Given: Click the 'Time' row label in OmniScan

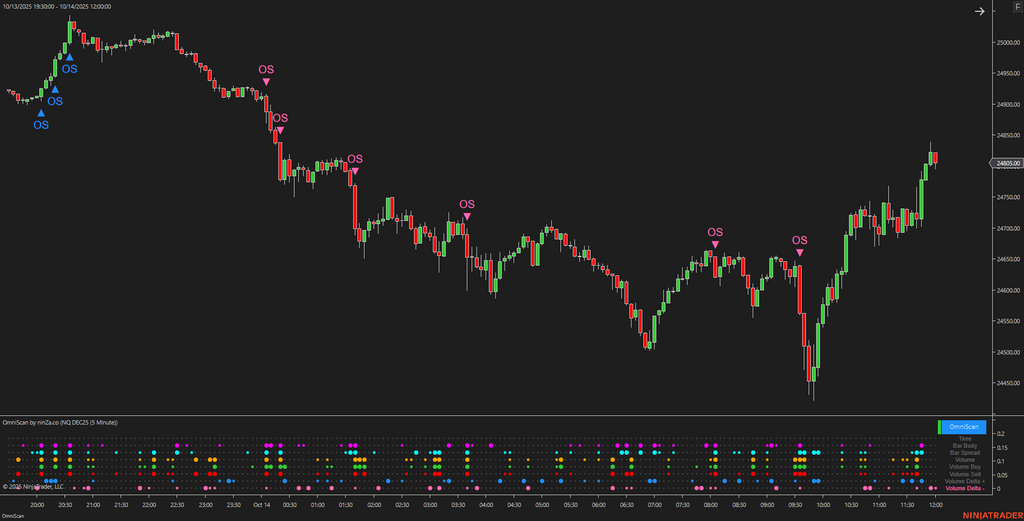Looking at the screenshot, I should click(x=965, y=439).
